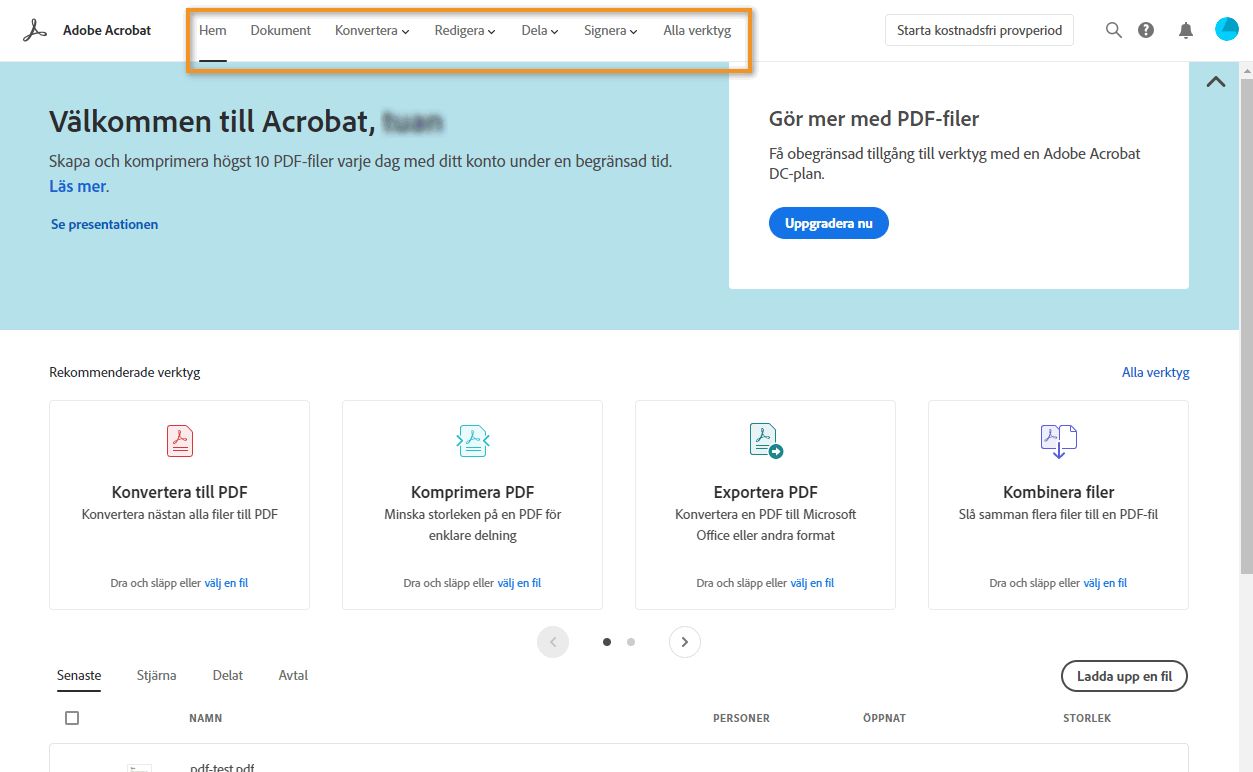The width and height of the screenshot is (1253, 772).
Task: Sort by the NAMN column header
Action: [x=206, y=718]
